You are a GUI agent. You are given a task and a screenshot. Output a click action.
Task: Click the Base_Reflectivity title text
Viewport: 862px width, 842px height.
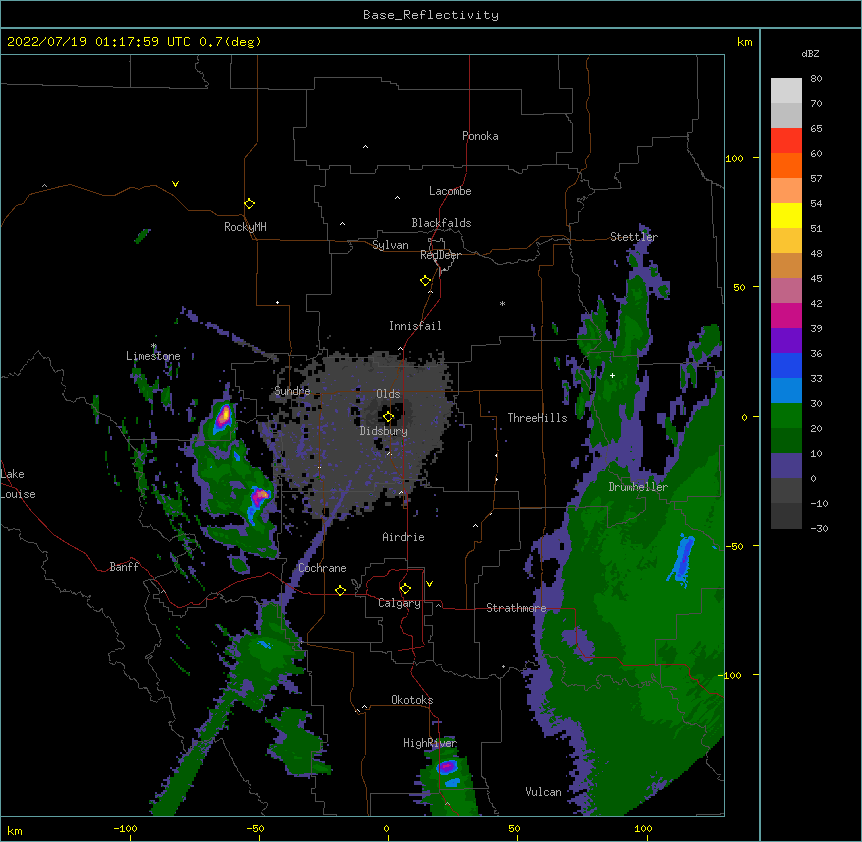[x=430, y=15]
